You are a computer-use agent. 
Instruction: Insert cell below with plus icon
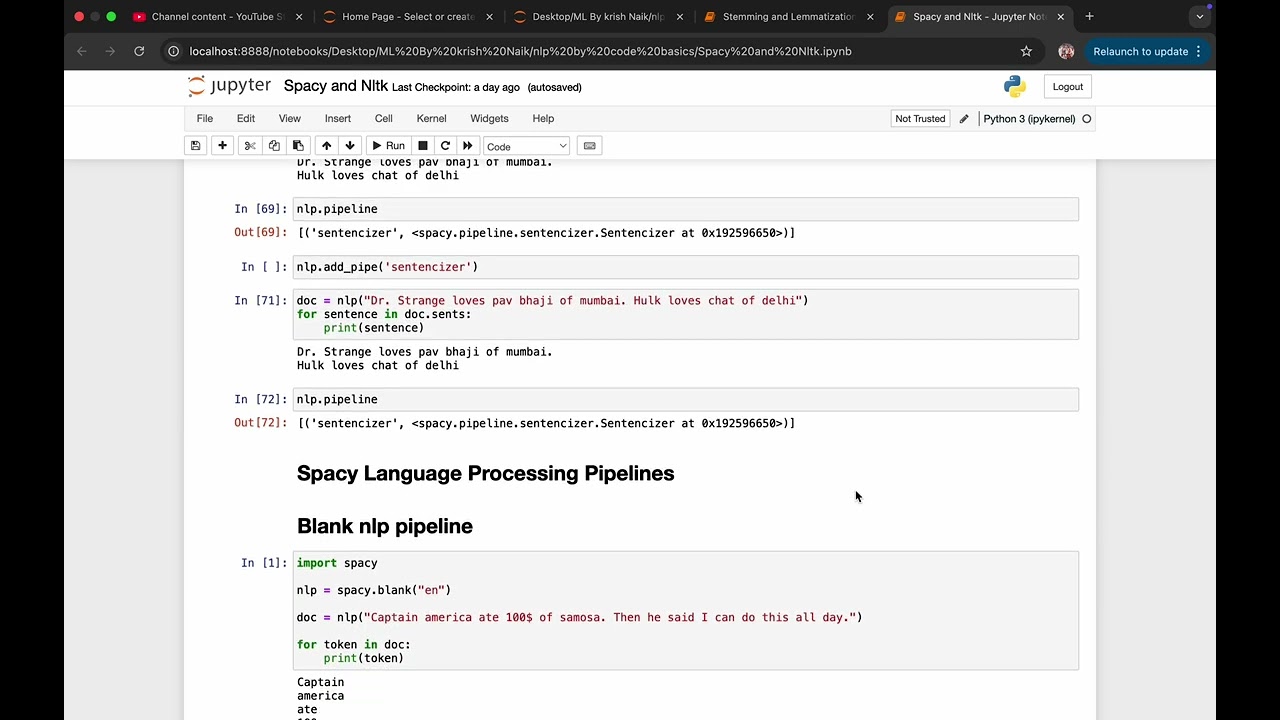222,146
